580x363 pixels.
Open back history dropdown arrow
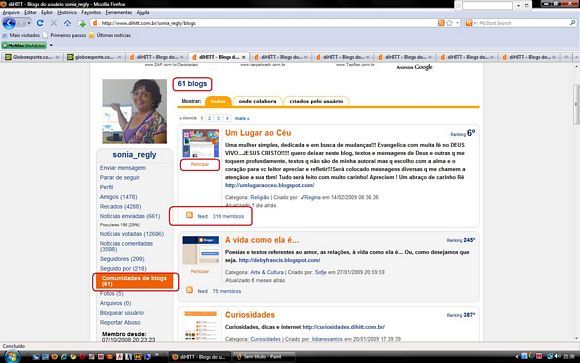coord(29,23)
